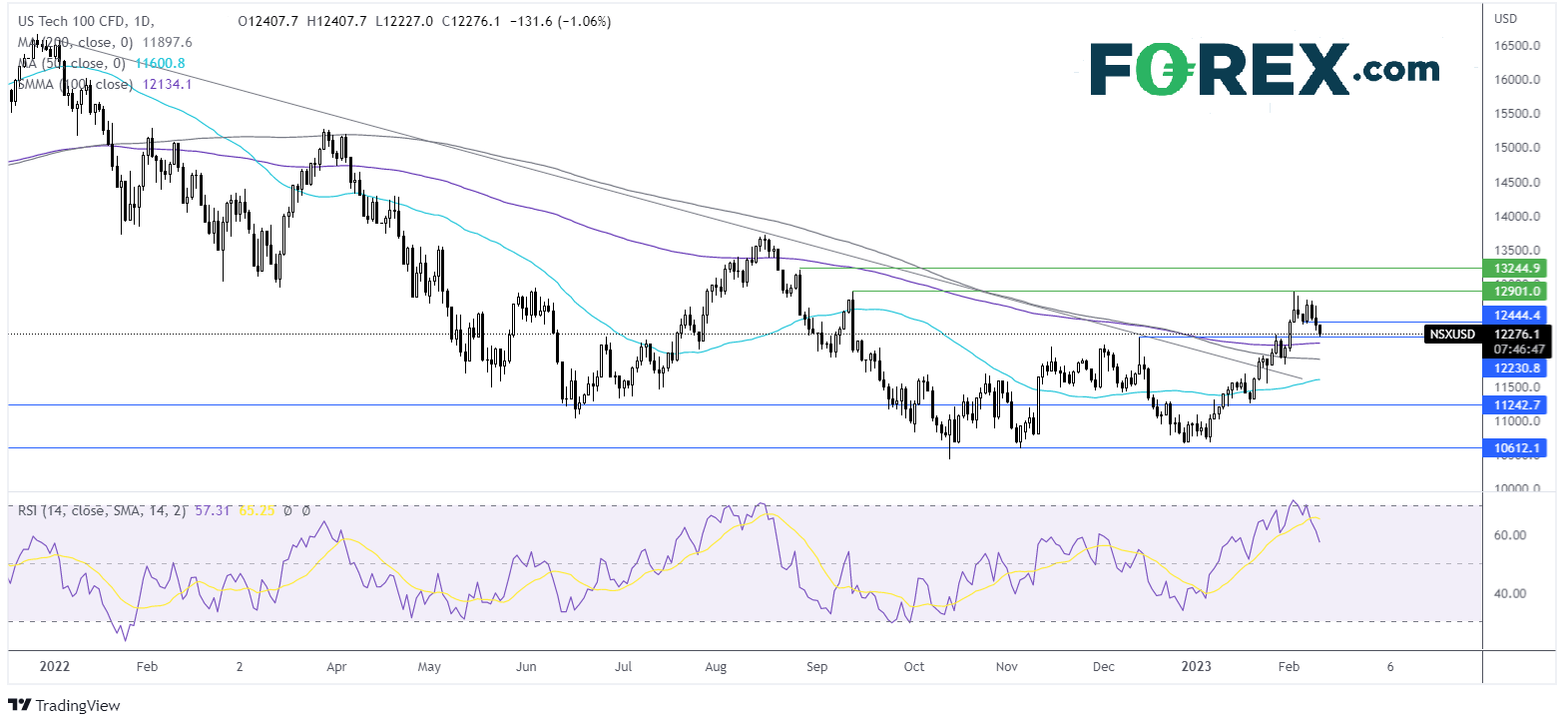The height and width of the screenshot is (724, 1568).
Task: Click the Dec label on time axis
Action: [1103, 666]
